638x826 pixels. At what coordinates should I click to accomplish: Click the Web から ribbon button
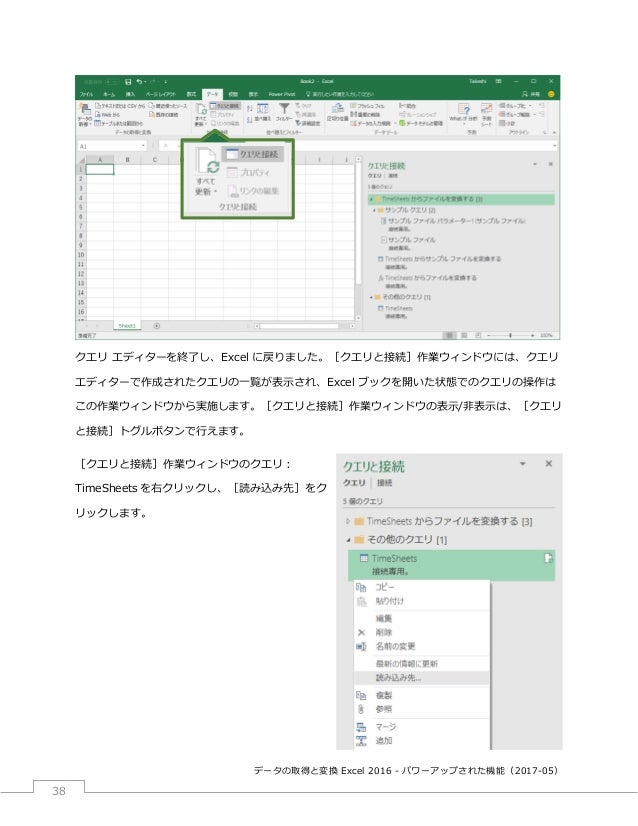(x=107, y=114)
